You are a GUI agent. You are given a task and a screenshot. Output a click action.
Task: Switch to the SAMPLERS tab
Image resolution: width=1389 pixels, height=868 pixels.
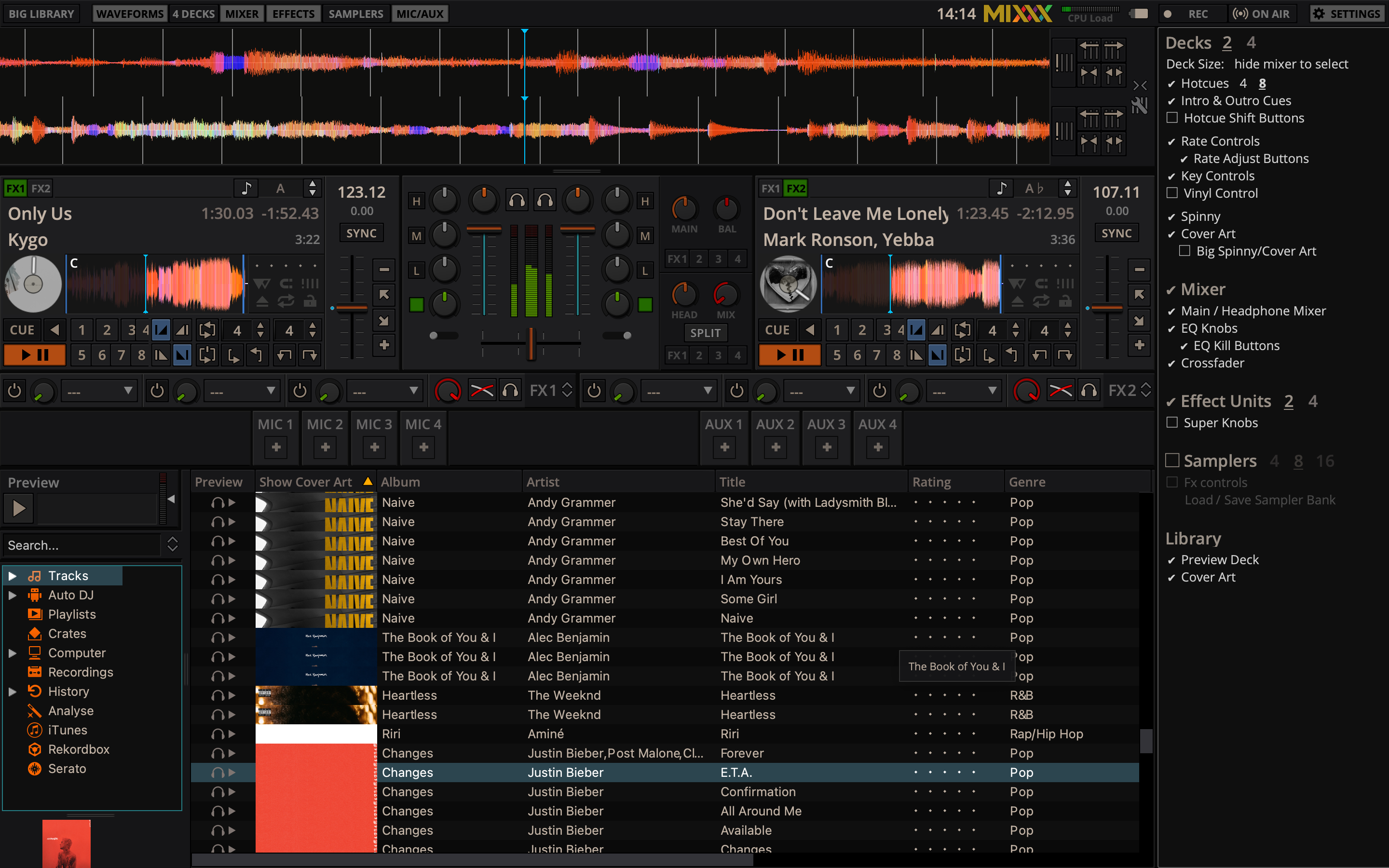355,14
